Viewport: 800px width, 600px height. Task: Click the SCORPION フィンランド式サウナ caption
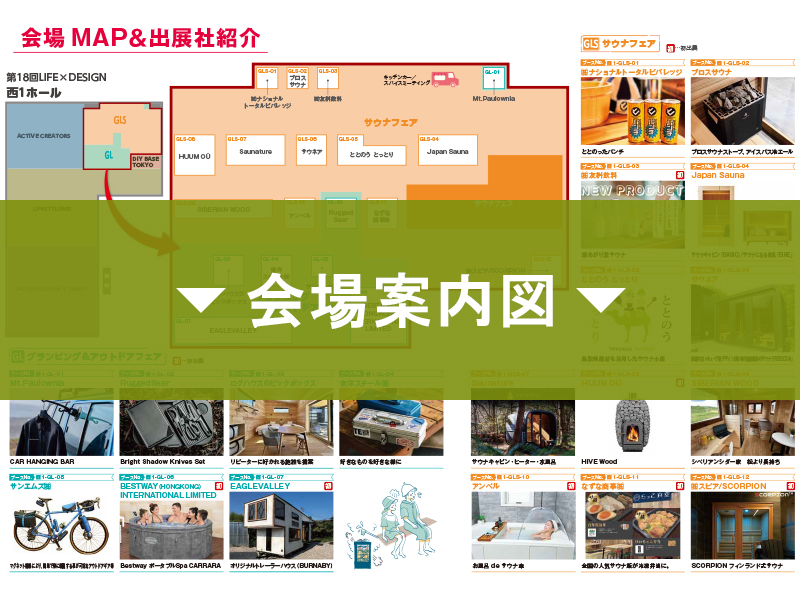click(737, 566)
